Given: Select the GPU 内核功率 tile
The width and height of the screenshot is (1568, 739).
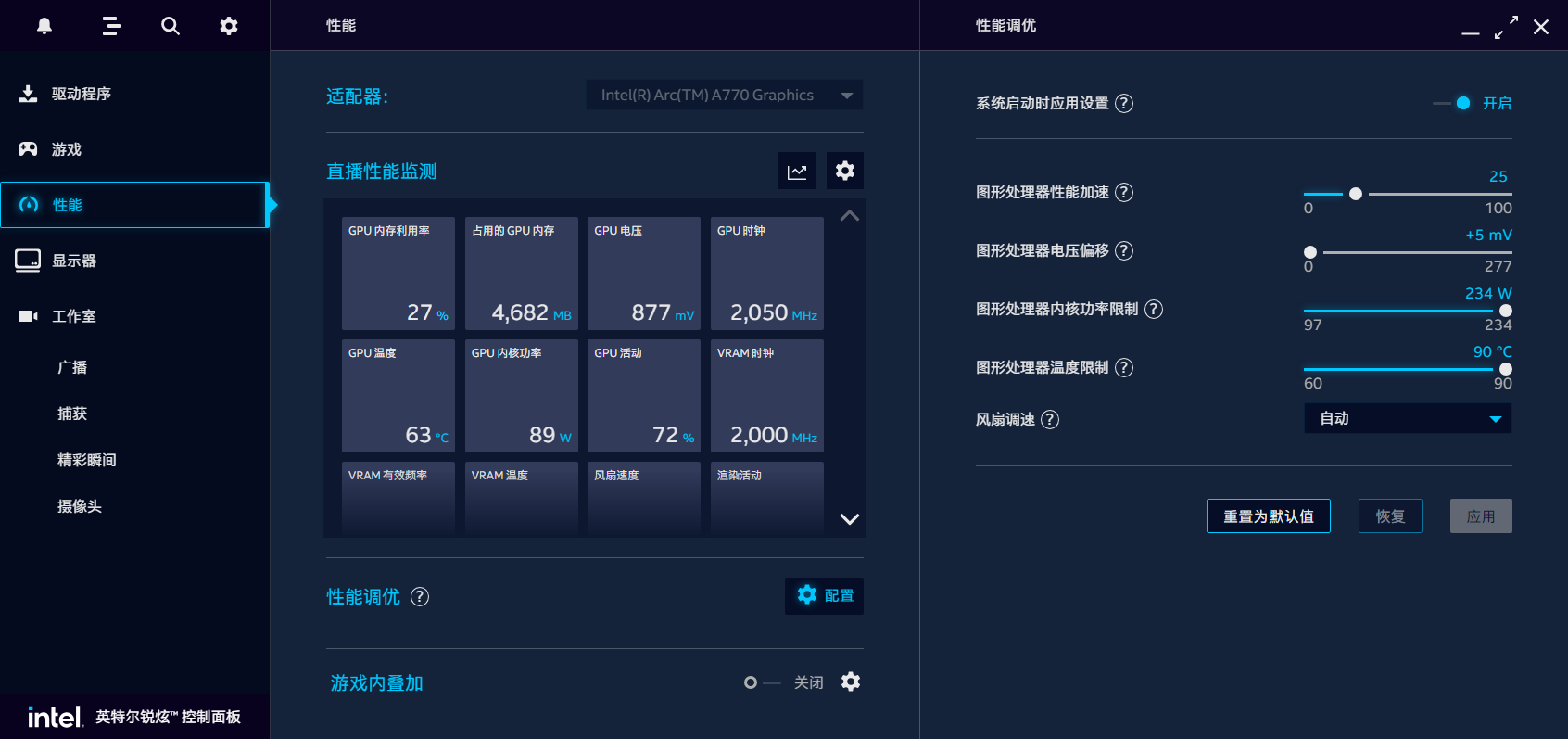Looking at the screenshot, I should (522, 396).
